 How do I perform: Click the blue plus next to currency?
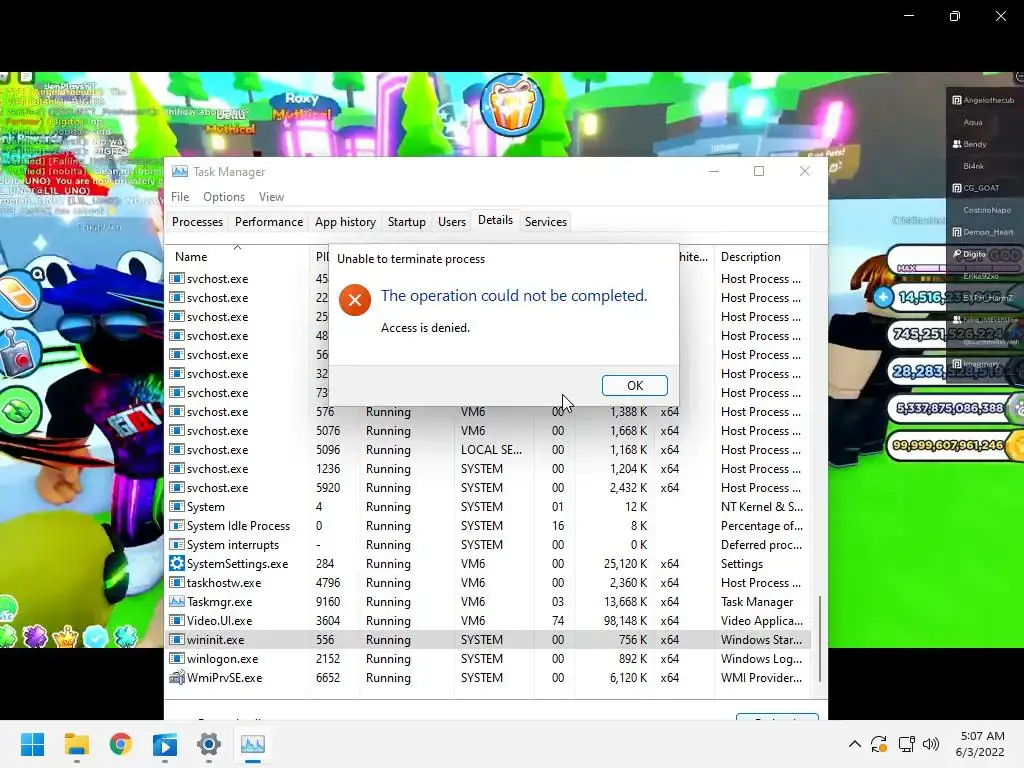(883, 297)
